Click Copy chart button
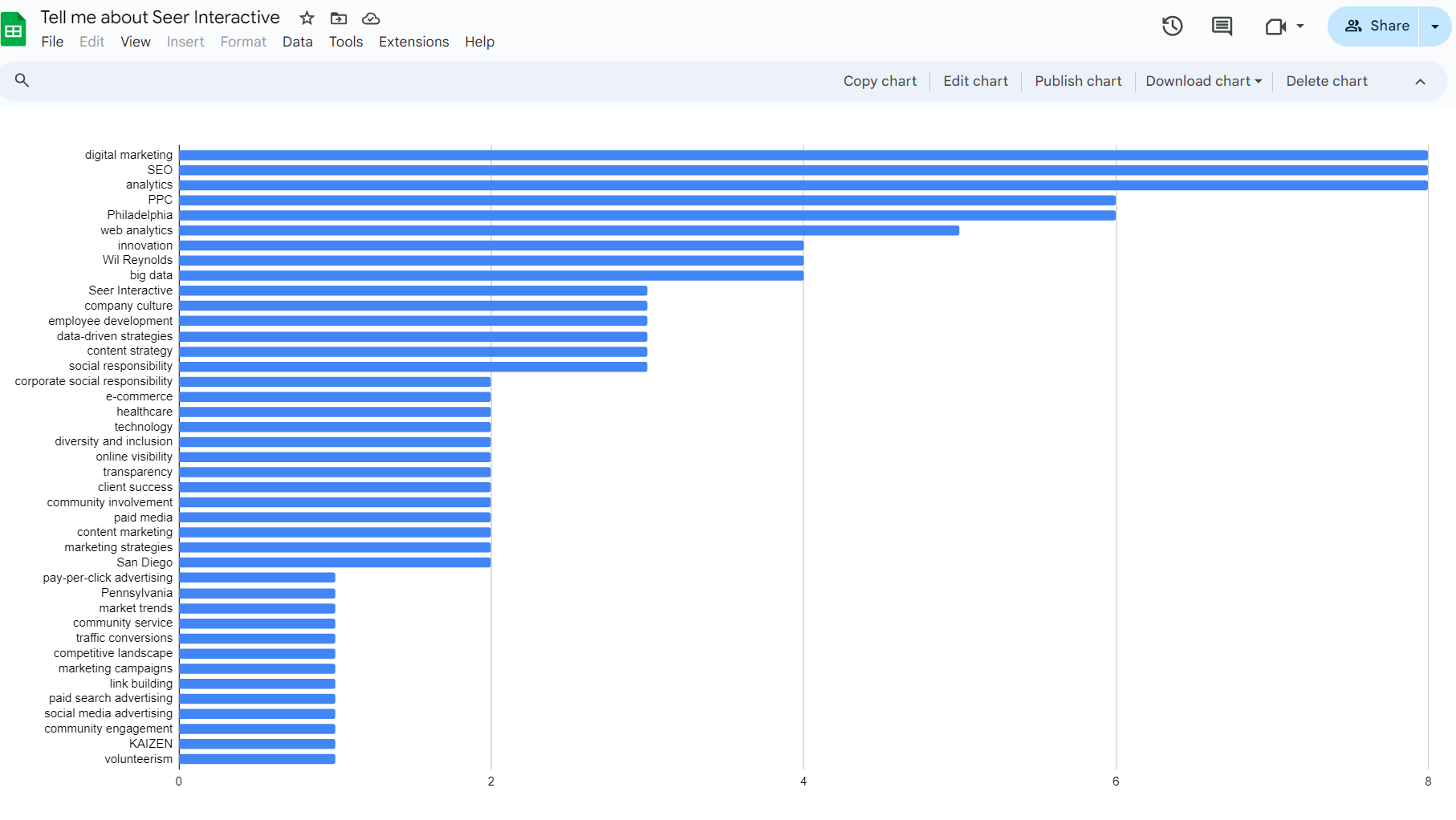 (x=880, y=81)
